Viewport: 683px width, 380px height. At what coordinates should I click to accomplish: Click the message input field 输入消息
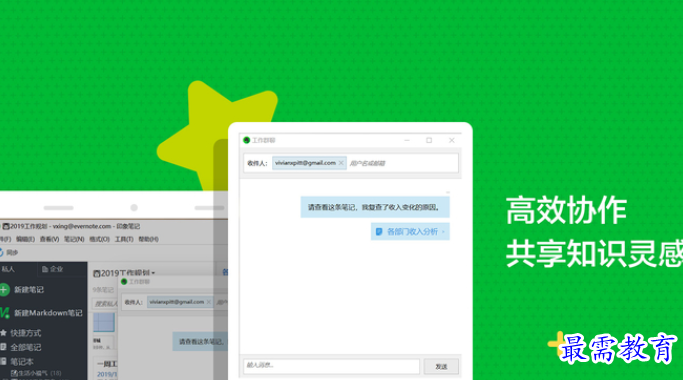point(331,366)
